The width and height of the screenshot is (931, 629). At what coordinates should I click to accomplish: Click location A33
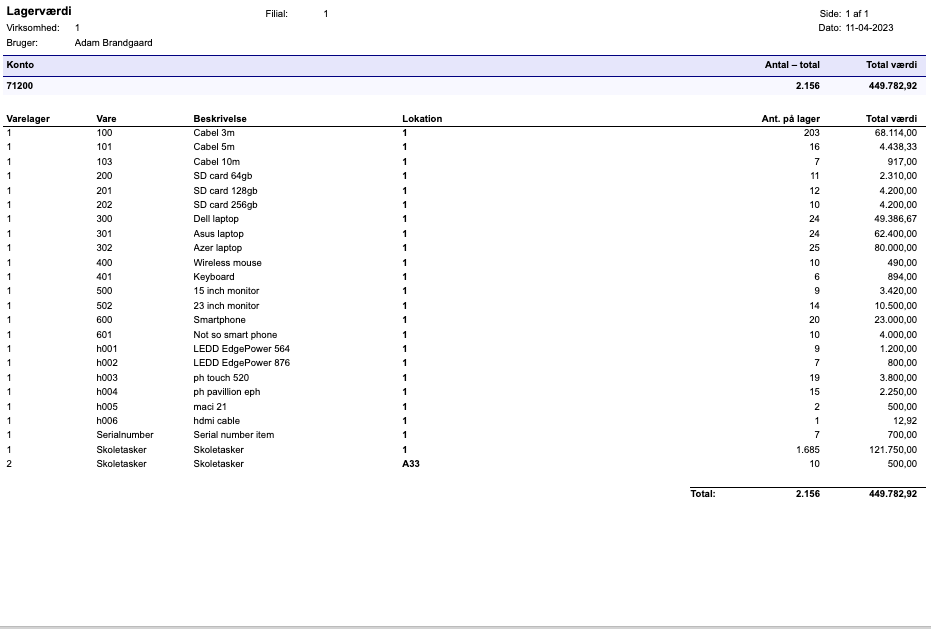click(x=411, y=464)
